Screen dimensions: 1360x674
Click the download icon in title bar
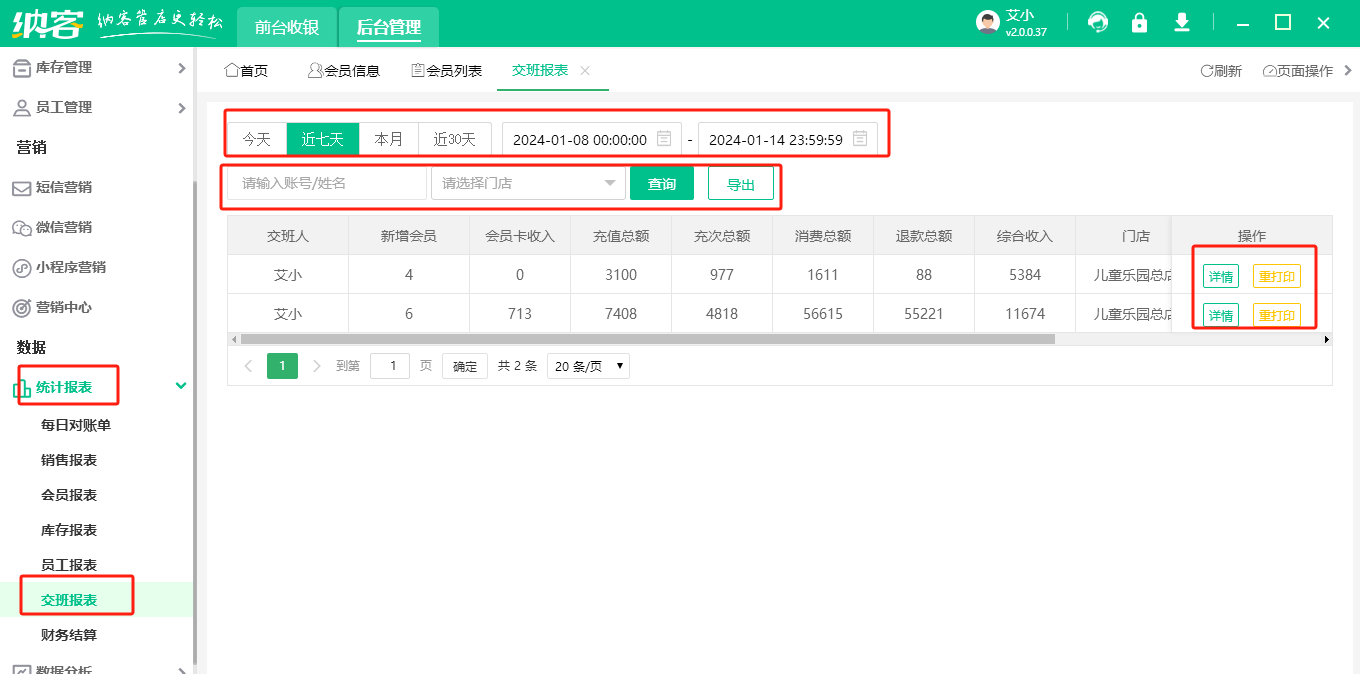[x=1181, y=23]
